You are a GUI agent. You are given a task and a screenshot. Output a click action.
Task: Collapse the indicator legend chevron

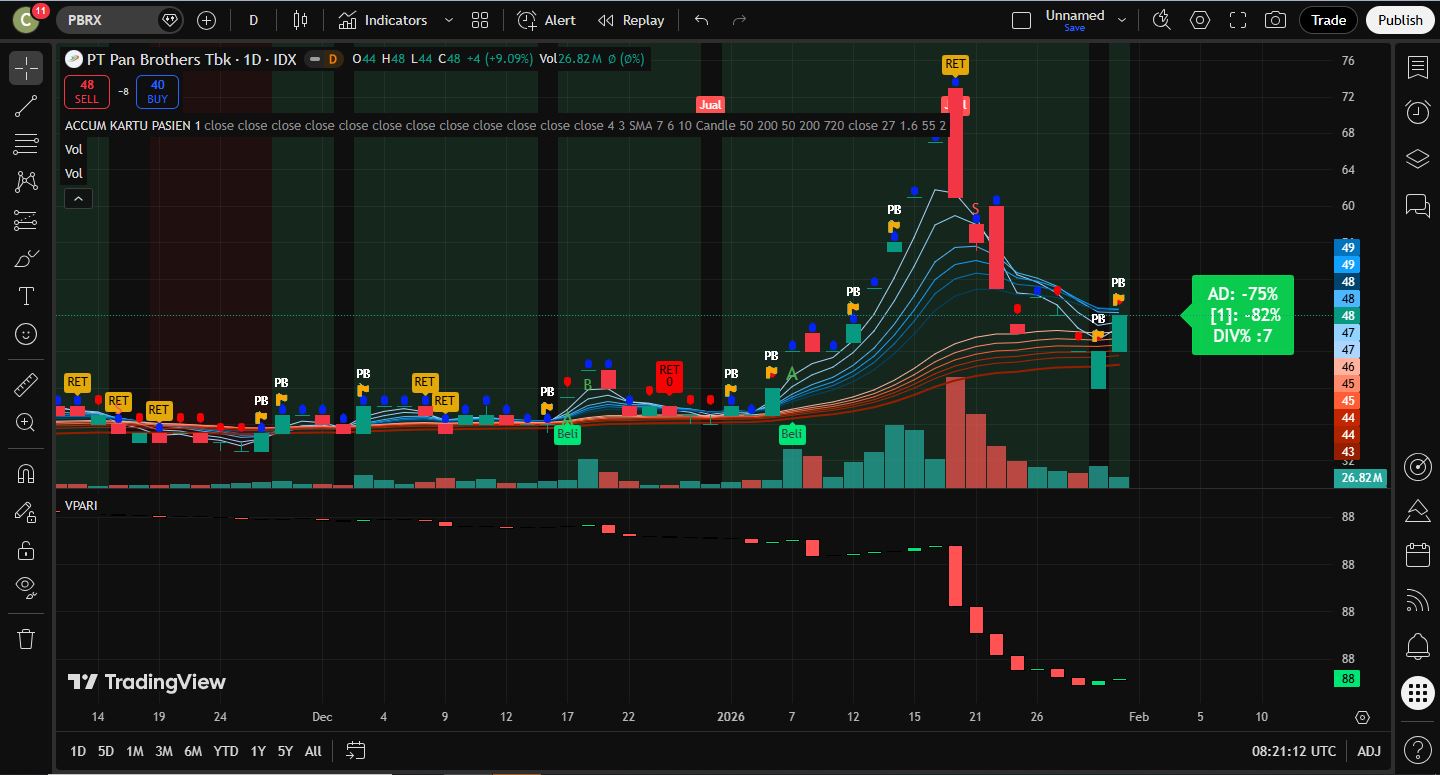tap(78, 198)
